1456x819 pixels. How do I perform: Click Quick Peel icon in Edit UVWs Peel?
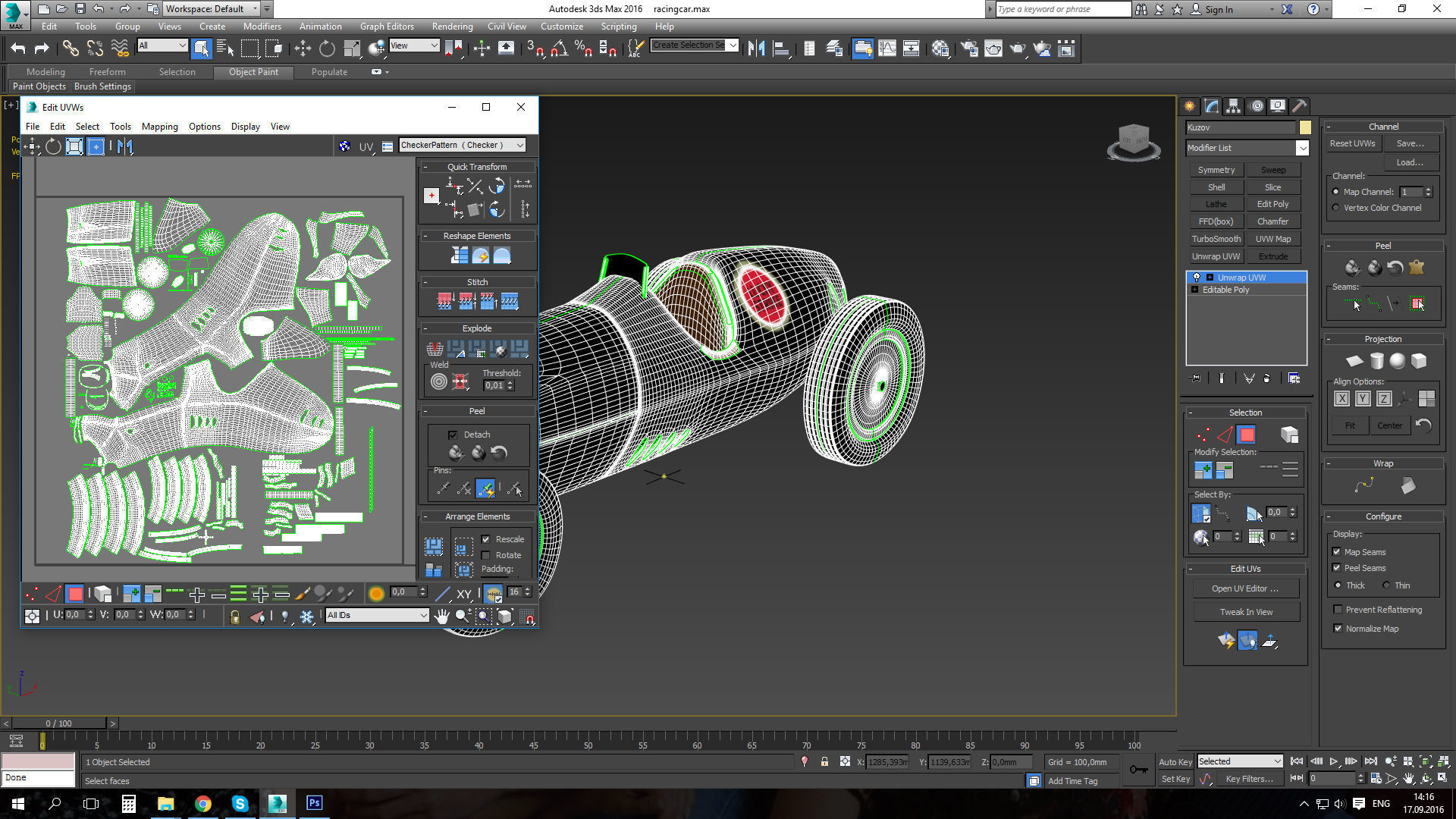click(456, 453)
